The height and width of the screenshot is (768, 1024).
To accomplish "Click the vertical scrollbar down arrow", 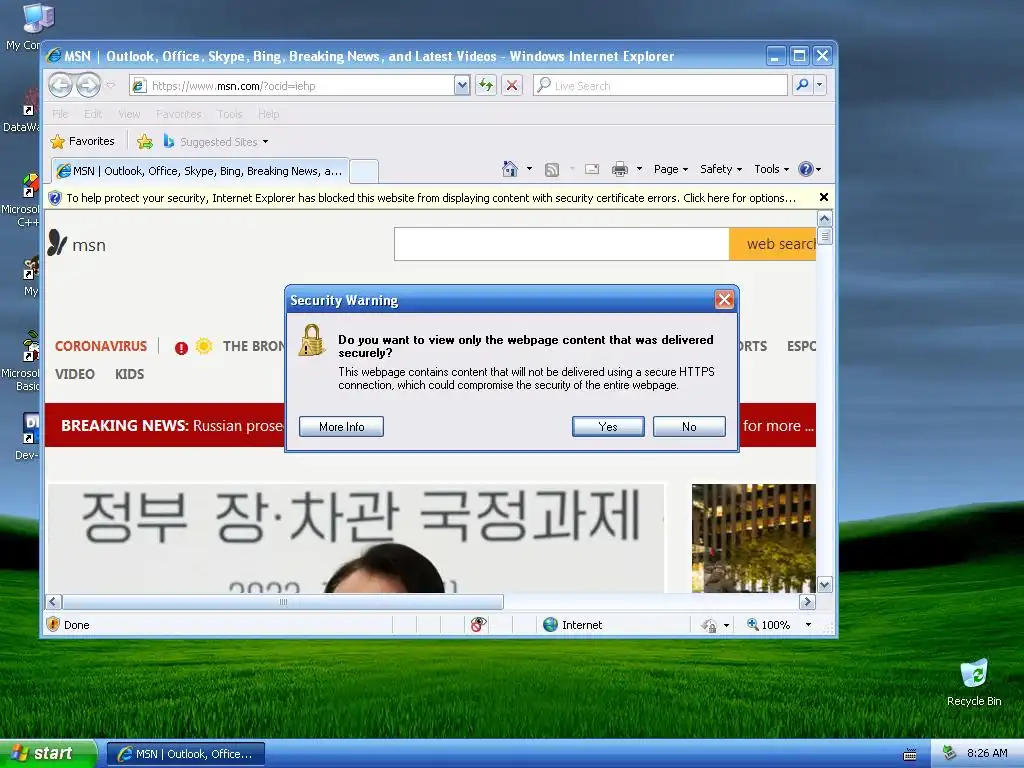I will click(825, 585).
